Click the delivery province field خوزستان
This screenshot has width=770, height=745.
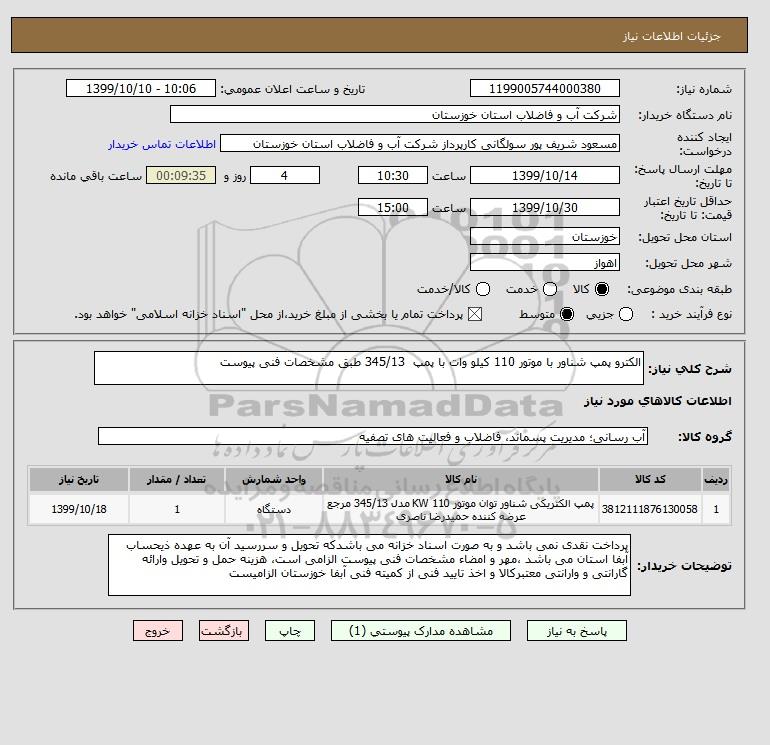pyautogui.click(x=545, y=237)
